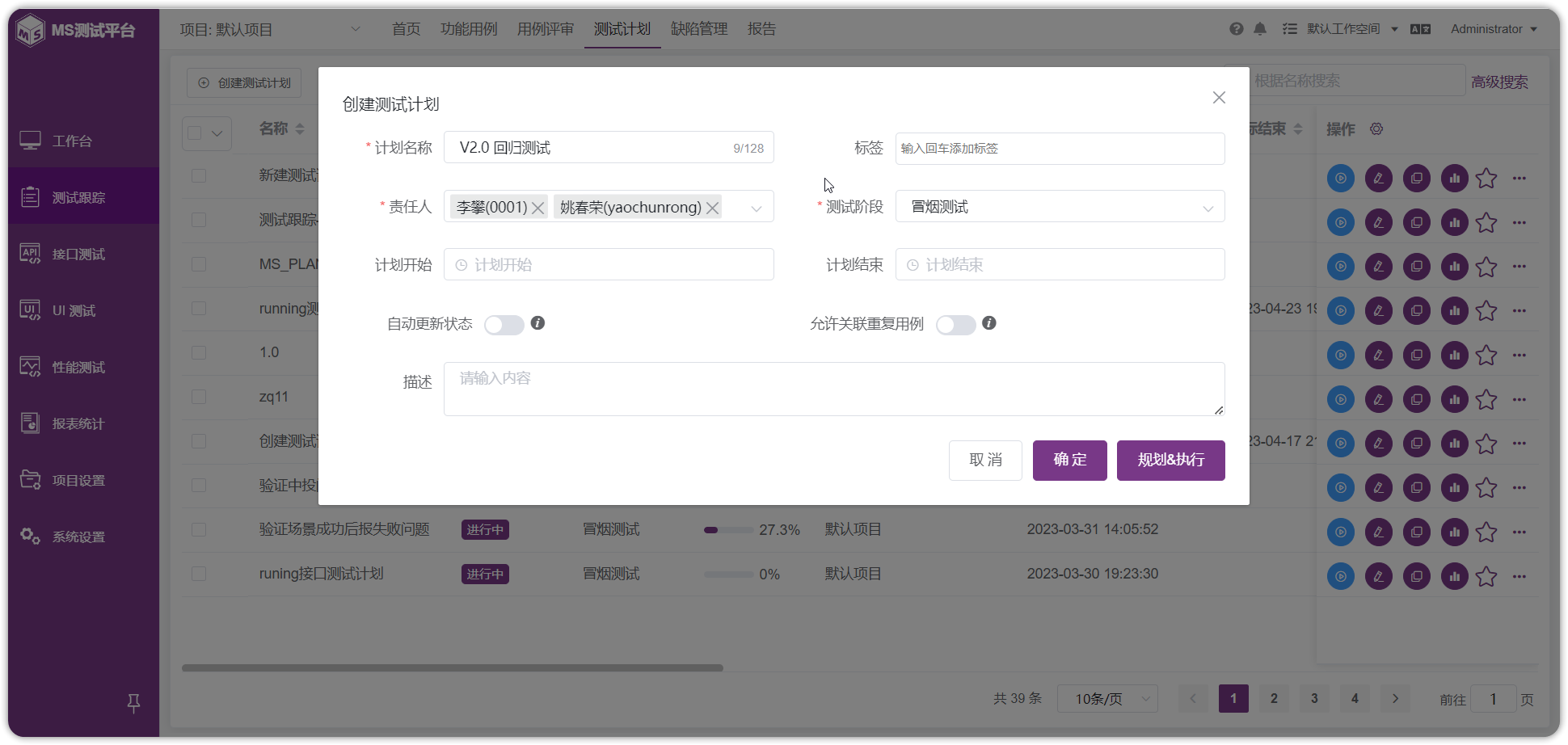Open 接口测试 in the sidebar
Viewport: 1568px width, 745px height.
[x=83, y=255]
